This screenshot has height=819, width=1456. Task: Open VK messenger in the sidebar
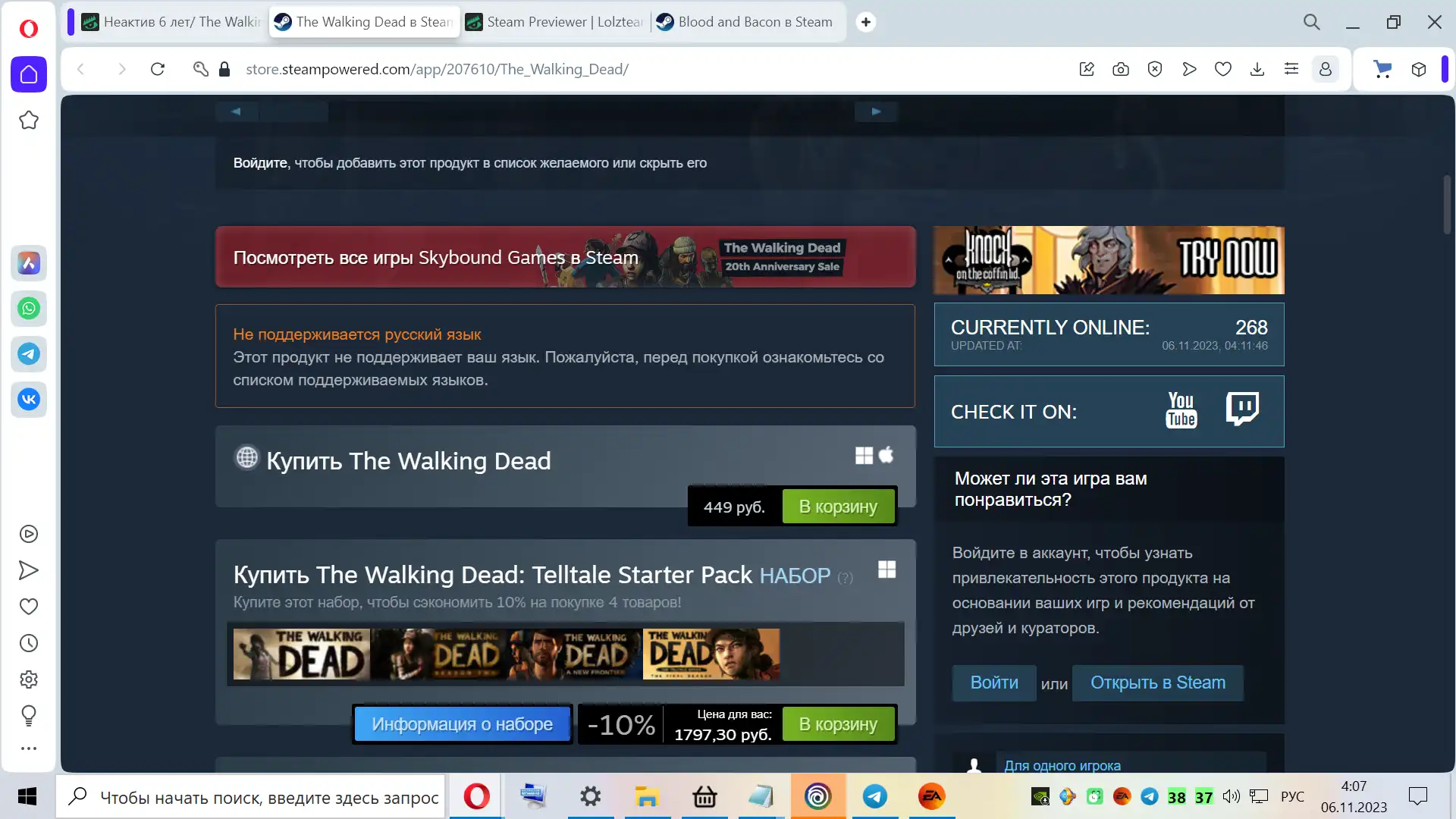[29, 400]
